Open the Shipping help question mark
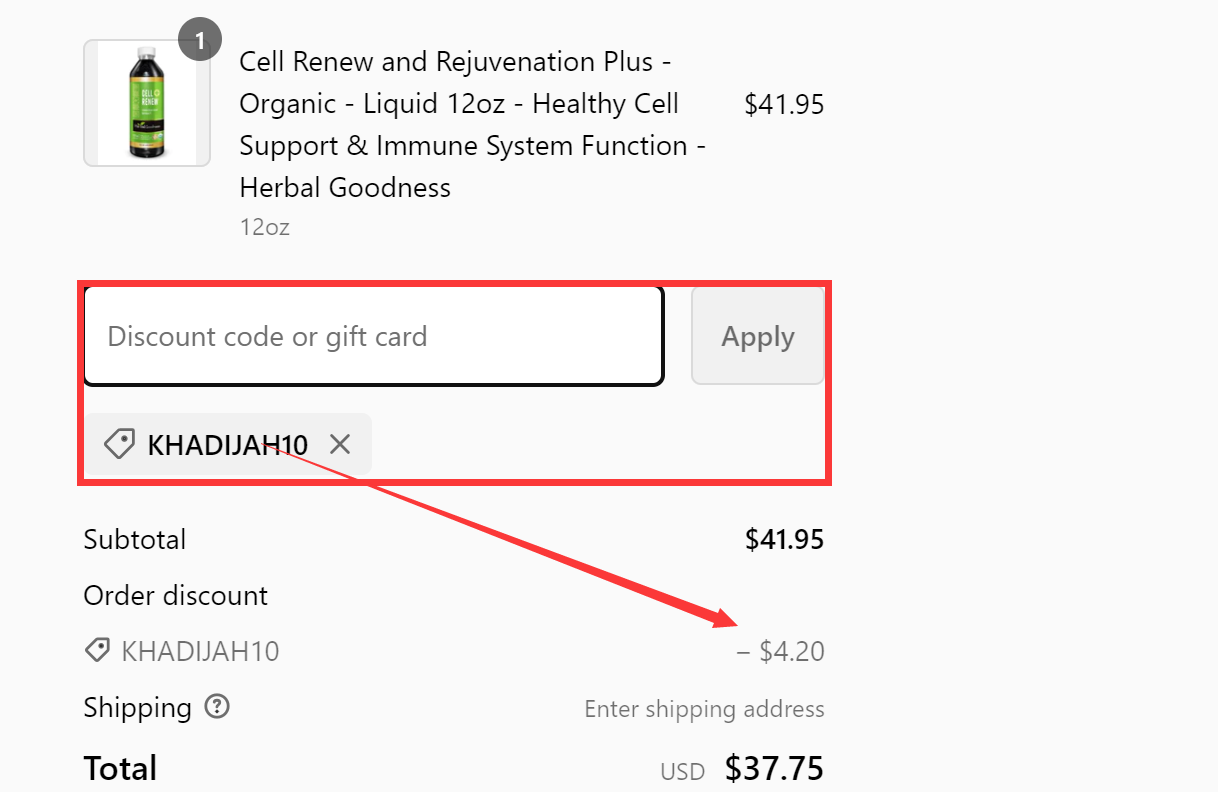Image resolution: width=1218 pixels, height=792 pixels. 217,707
